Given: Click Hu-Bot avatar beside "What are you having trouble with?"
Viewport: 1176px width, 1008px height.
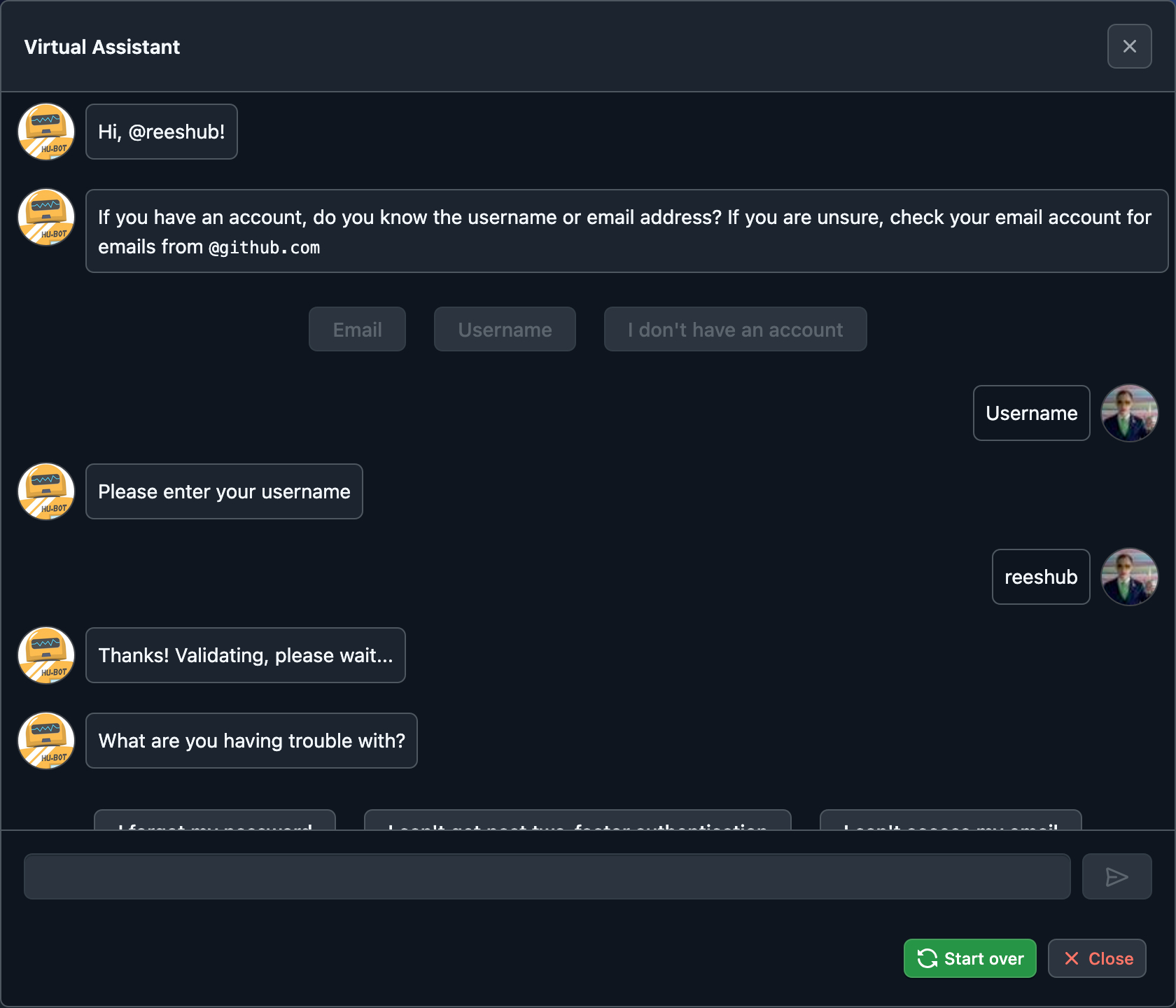Looking at the screenshot, I should click(x=46, y=741).
